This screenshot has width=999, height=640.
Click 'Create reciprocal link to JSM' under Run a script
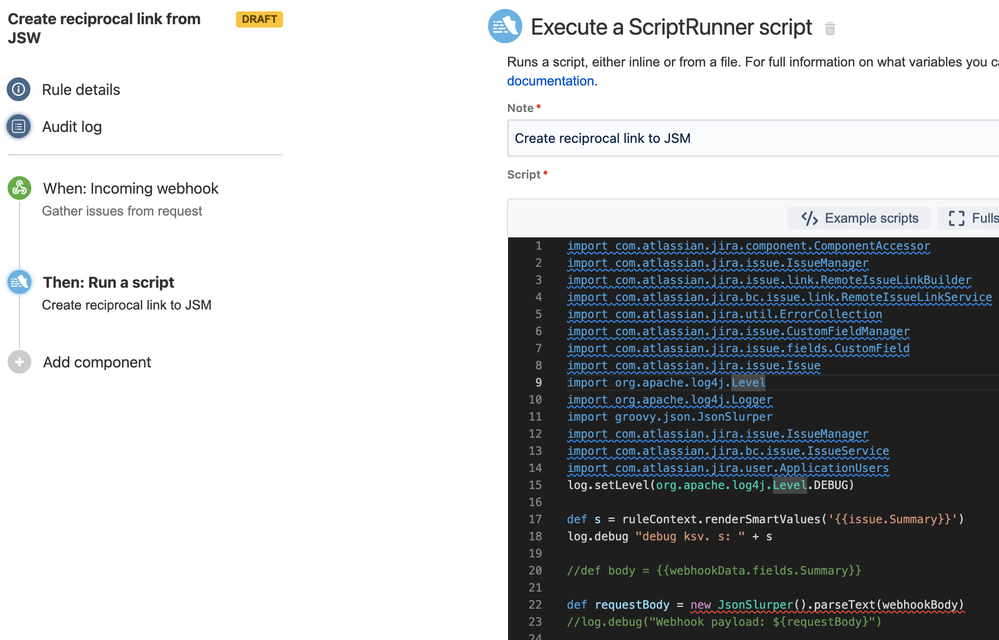127,305
